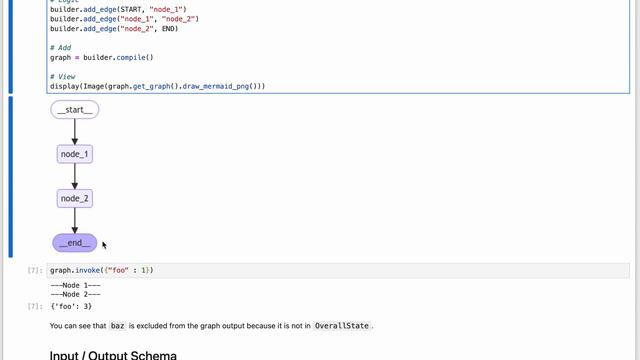This screenshot has height=360, width=640.
Task: Click the [7] output prompt beside {'foo': 3}
Action: coord(35,306)
